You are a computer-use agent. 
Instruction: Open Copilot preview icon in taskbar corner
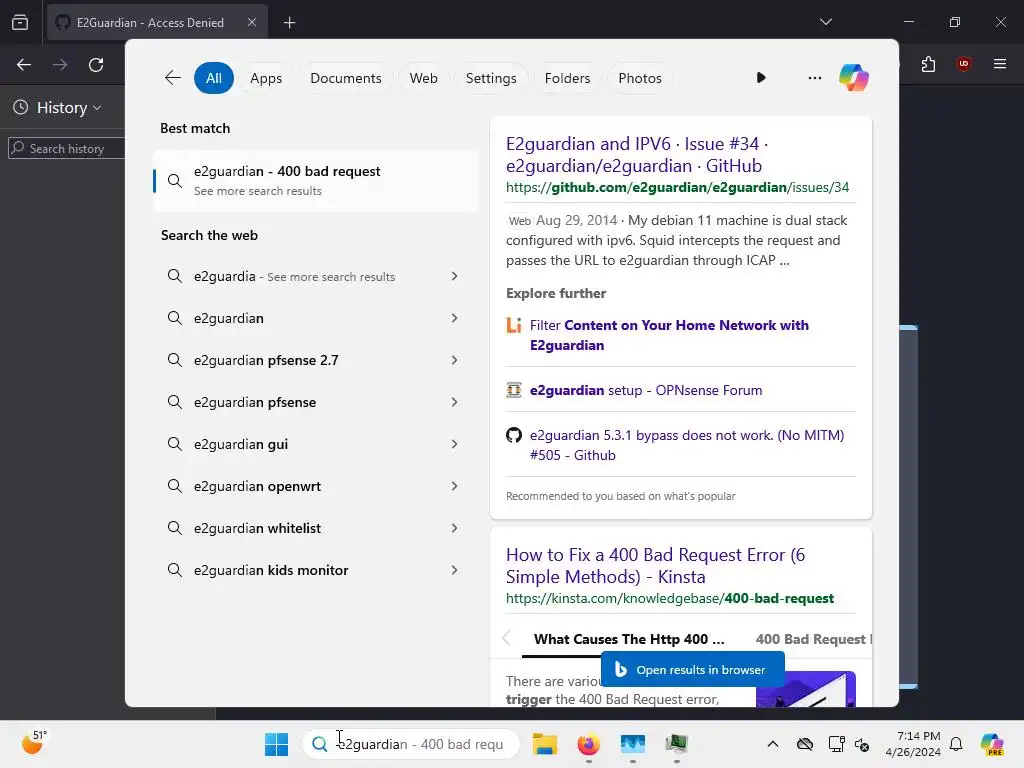(992, 744)
